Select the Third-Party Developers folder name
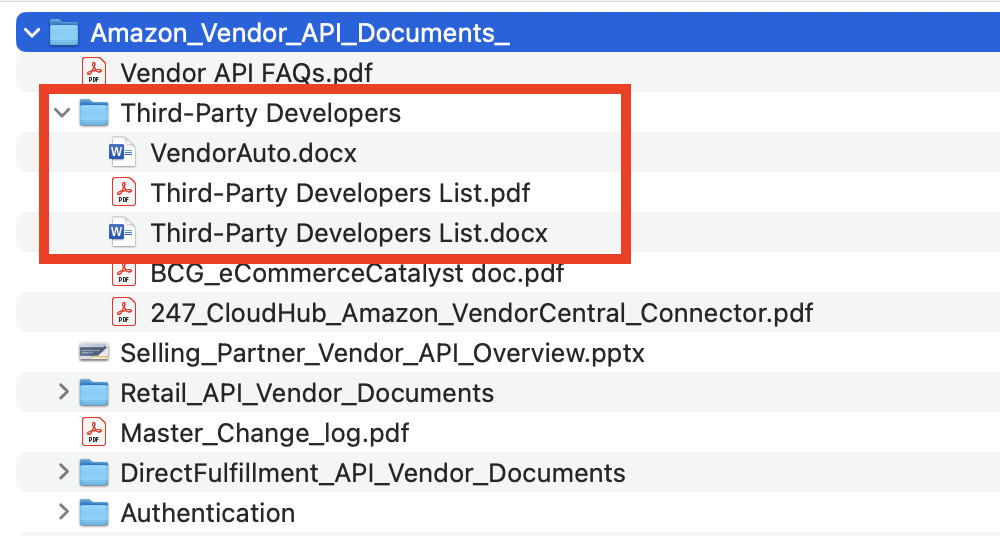This screenshot has height=536, width=1000. tap(261, 113)
